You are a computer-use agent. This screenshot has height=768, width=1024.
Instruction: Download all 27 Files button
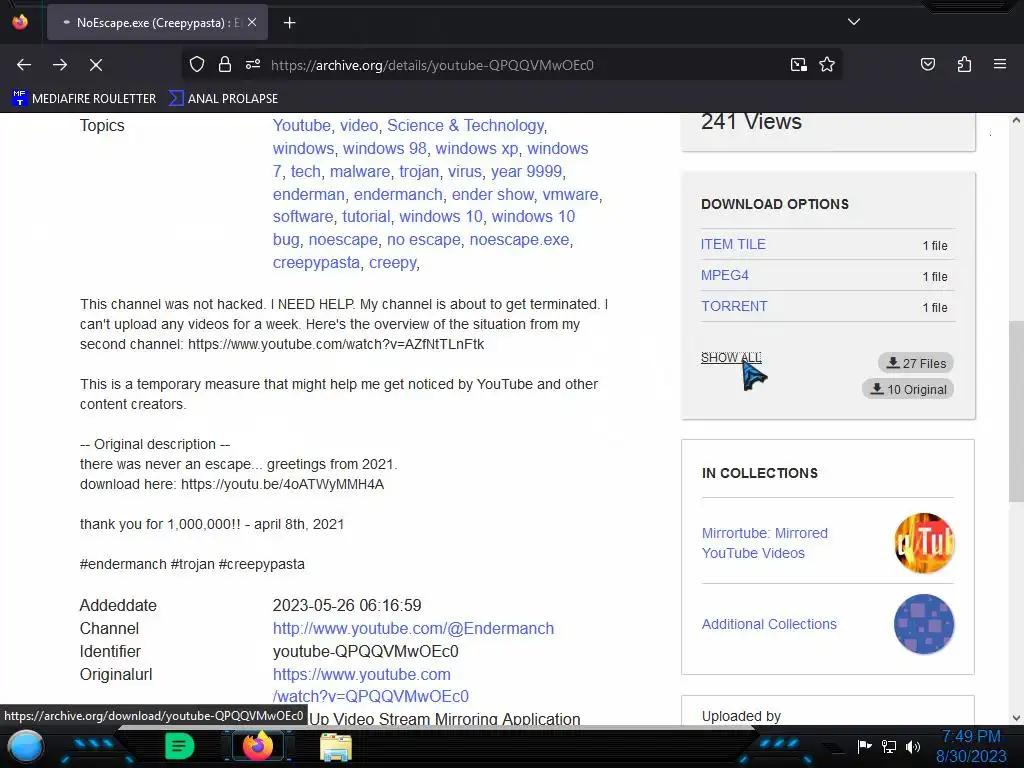click(x=916, y=362)
